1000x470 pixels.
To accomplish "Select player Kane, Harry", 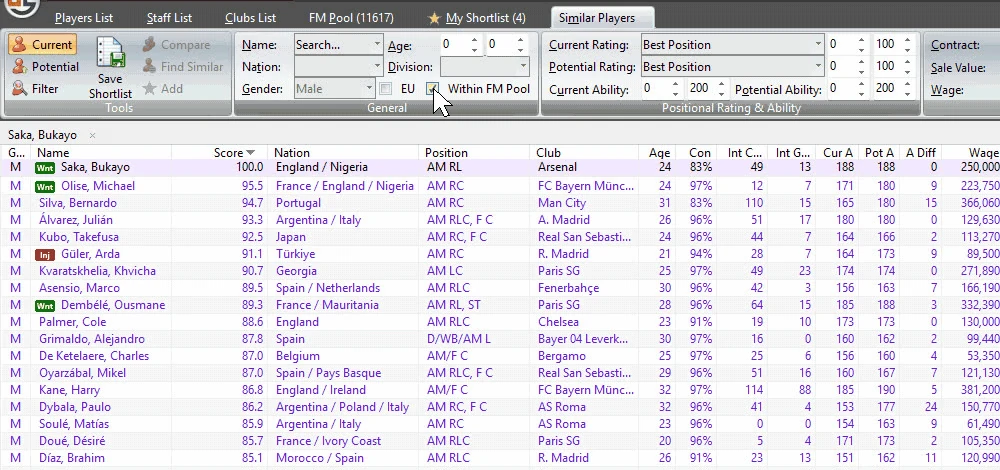I will 68,390.
